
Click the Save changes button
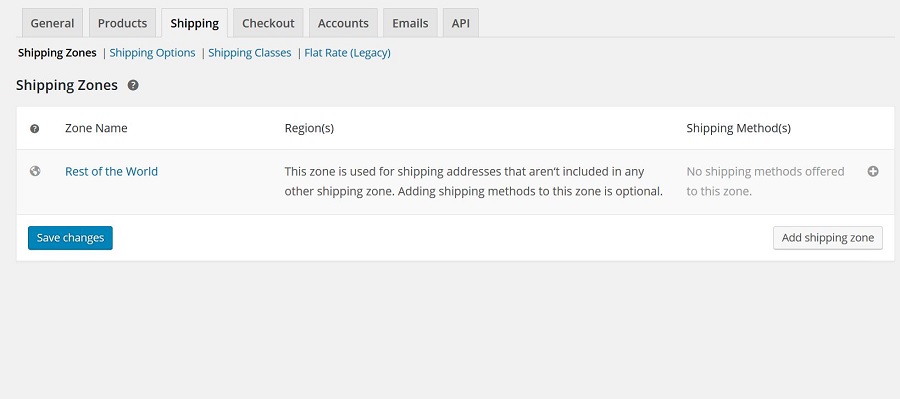70,238
